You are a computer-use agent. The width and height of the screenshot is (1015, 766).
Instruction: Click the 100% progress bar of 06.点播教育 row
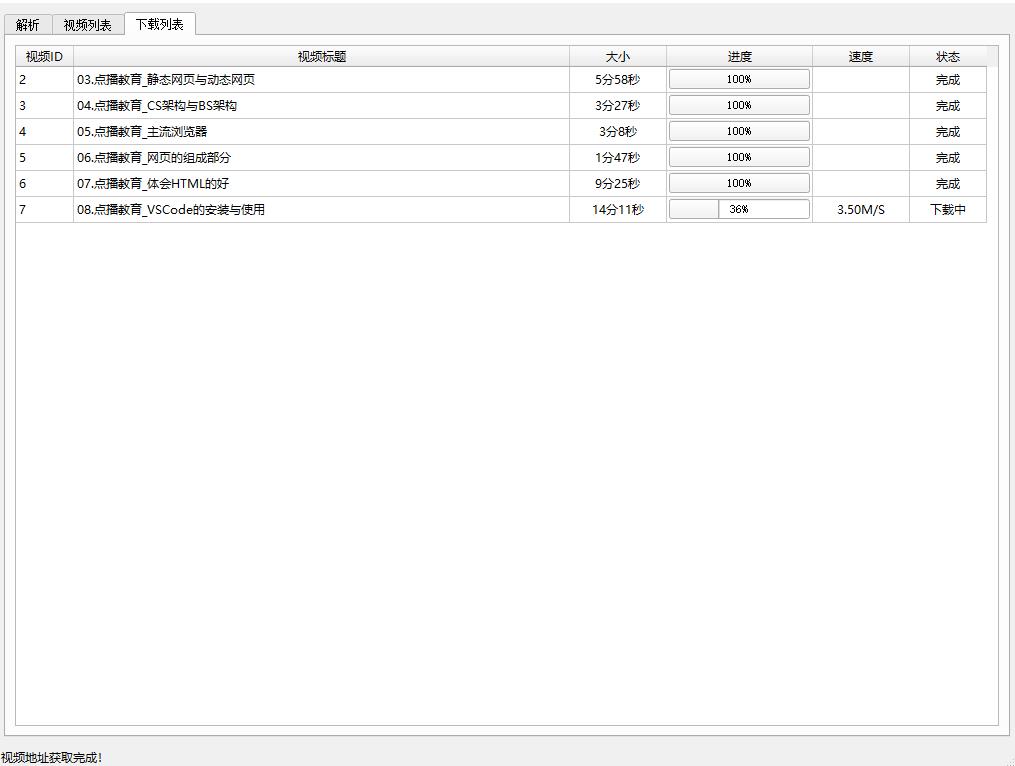click(739, 157)
